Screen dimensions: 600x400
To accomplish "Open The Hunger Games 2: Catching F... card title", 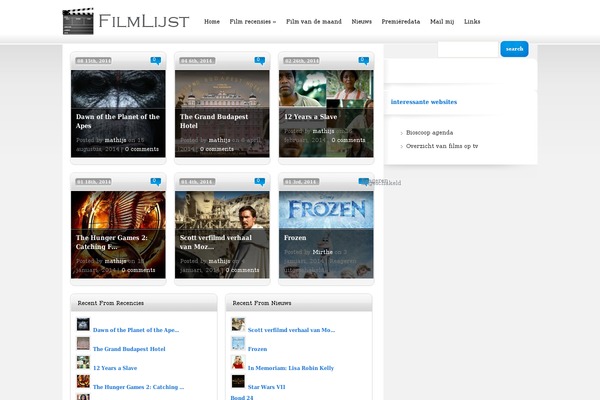I will click(x=112, y=242).
